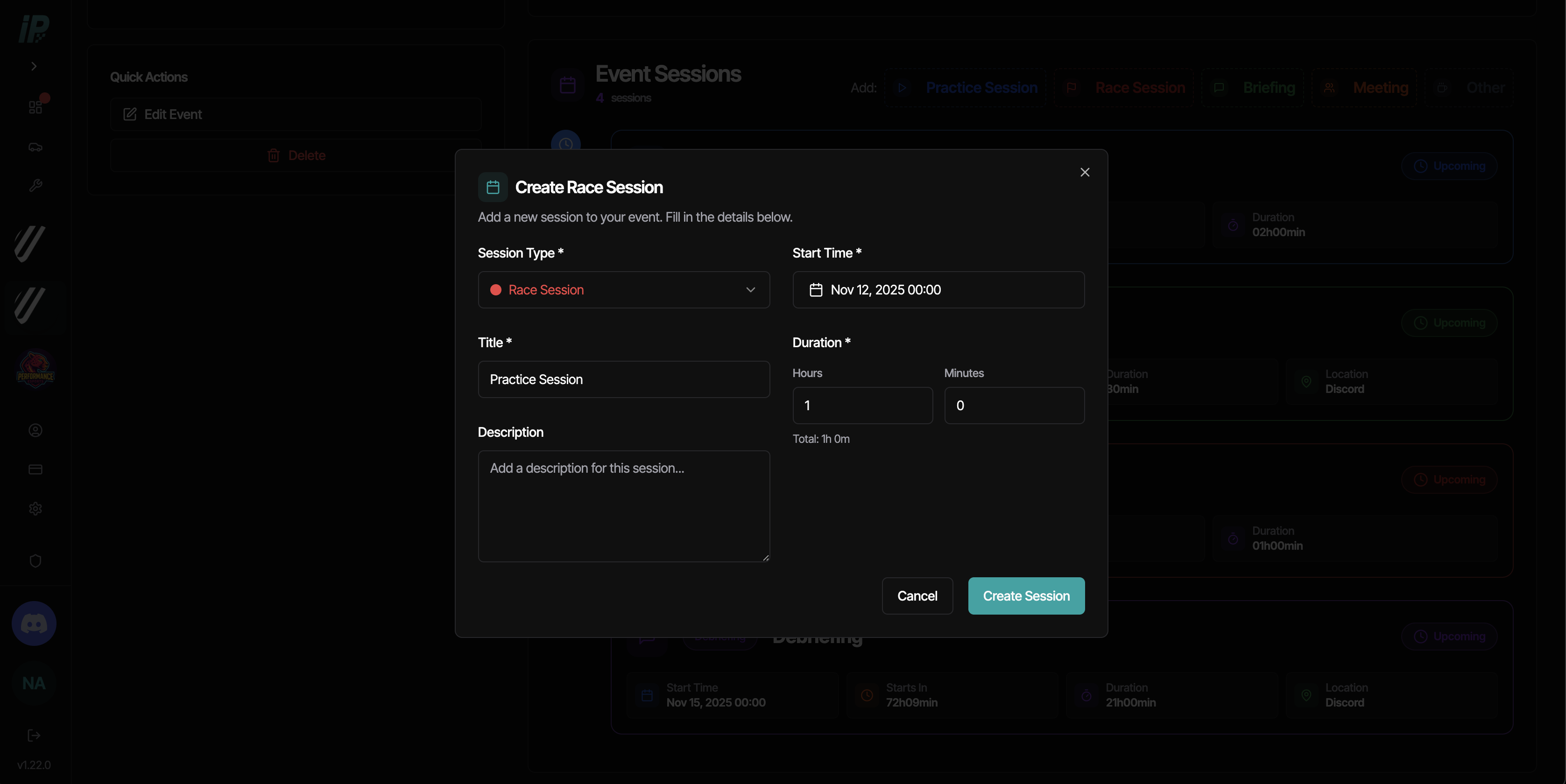Click the logout icon in sidebar
The width and height of the screenshot is (1566, 784).
34,735
